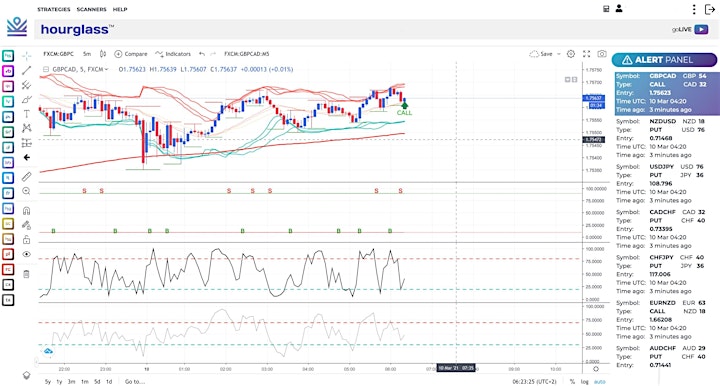Toggle magnet mode in drawing toolbar
Viewport: 720px width, 386px height.
[x=27, y=211]
